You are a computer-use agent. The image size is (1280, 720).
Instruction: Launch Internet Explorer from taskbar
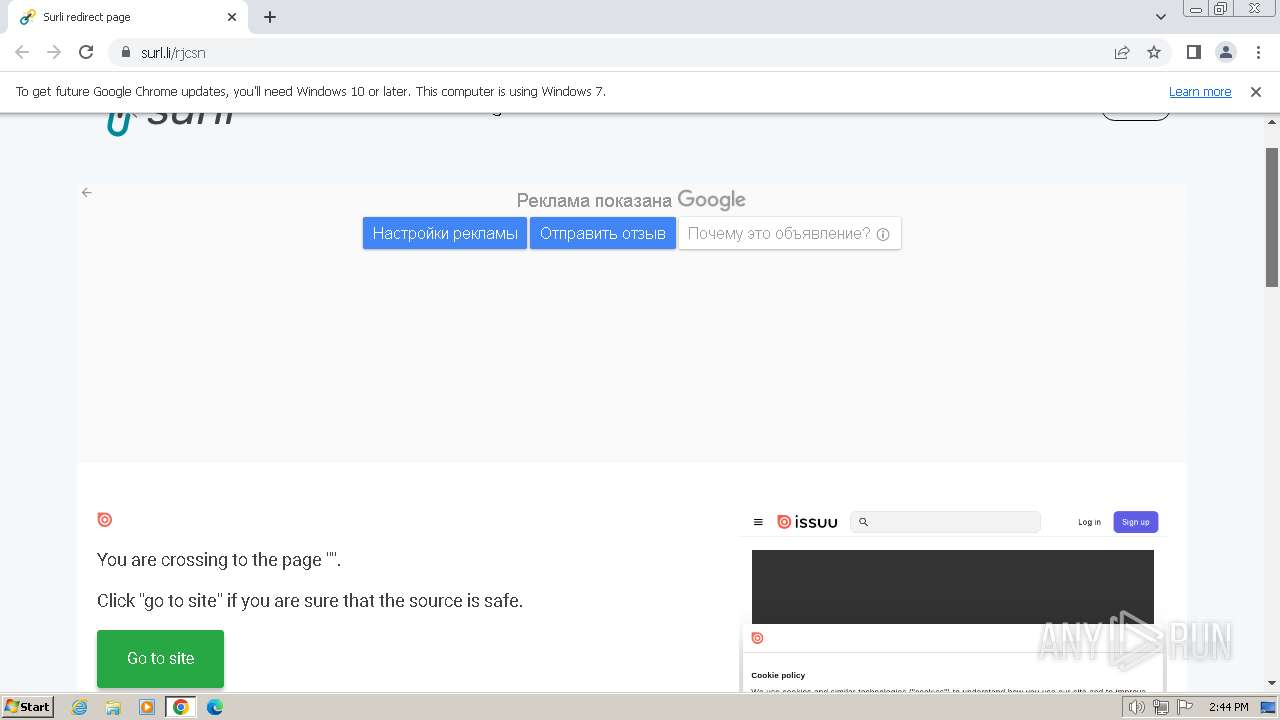(x=79, y=707)
